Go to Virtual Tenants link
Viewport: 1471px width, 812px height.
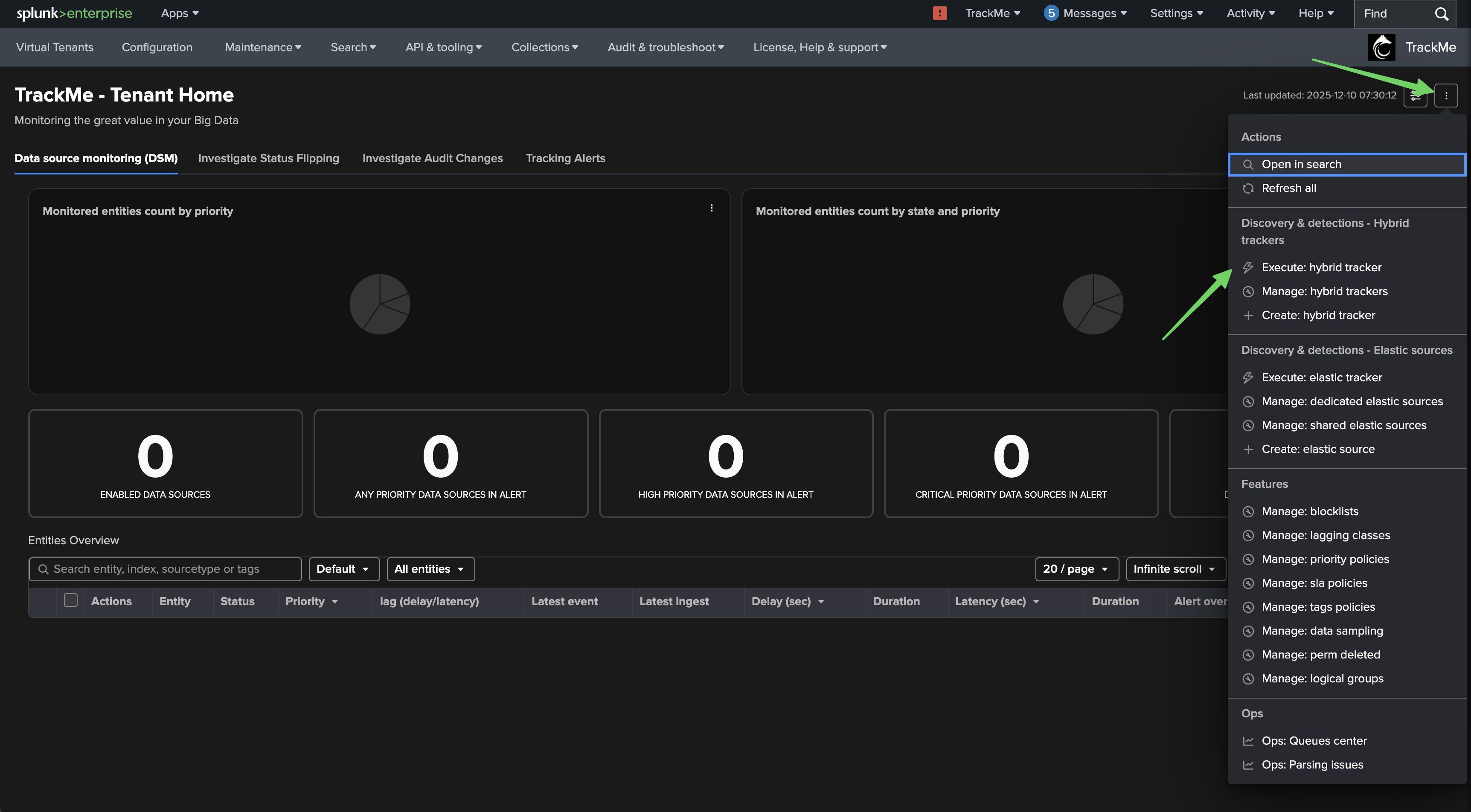click(55, 47)
